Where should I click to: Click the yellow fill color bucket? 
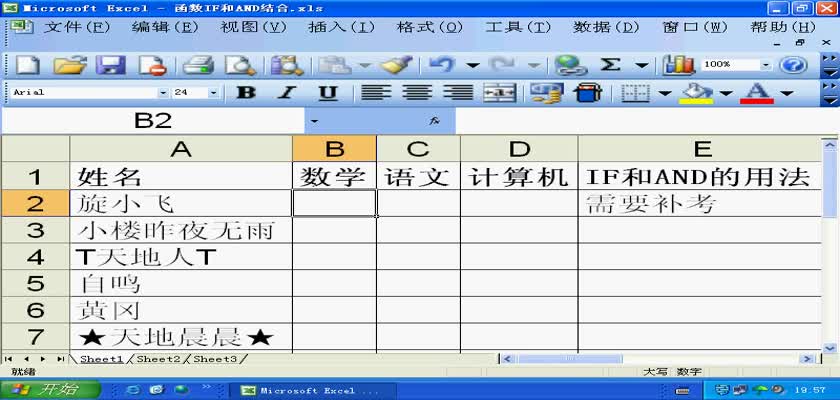[697, 93]
